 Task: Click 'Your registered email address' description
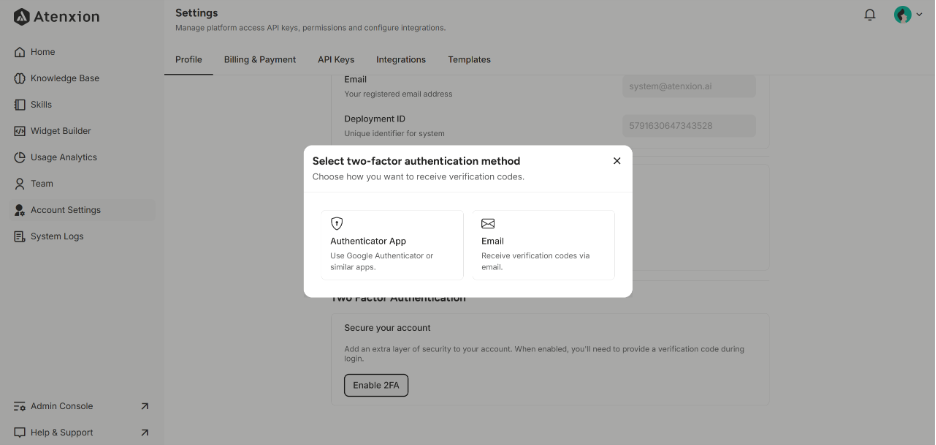[398, 94]
